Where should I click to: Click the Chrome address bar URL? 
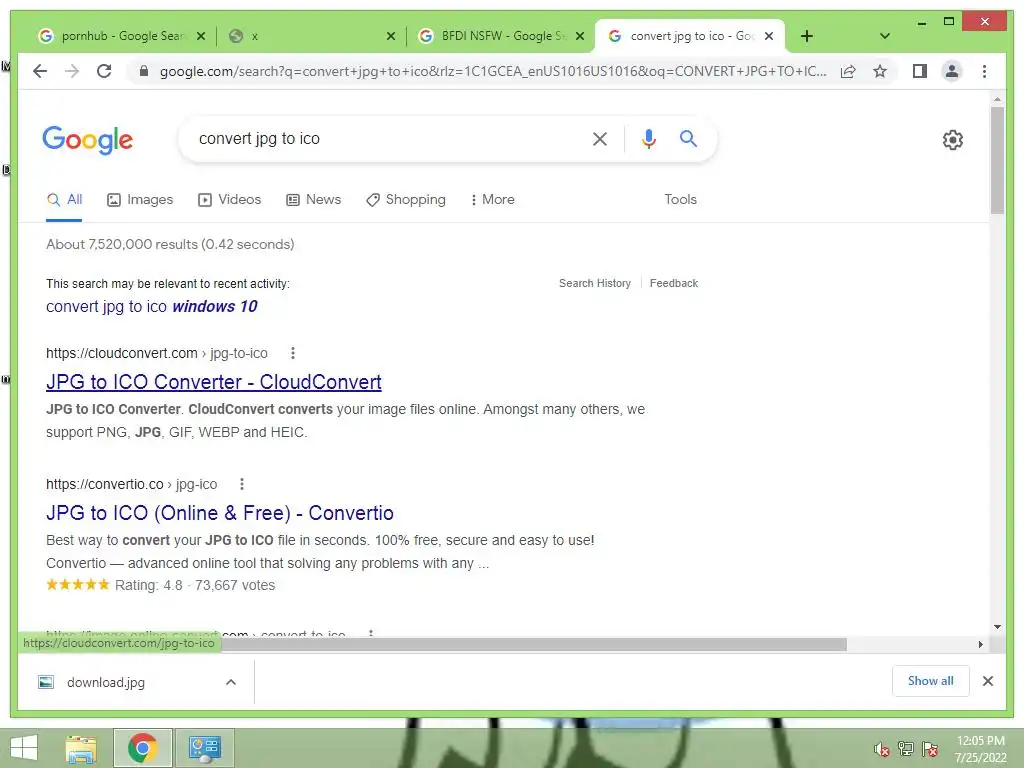click(493, 71)
